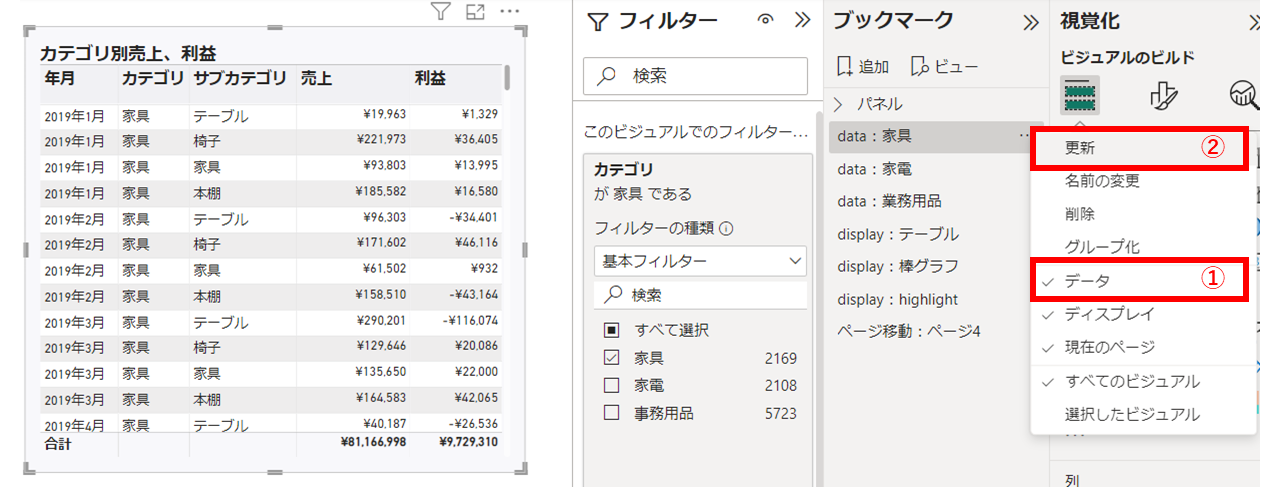Click the filter pane 検索 field
The image size is (1265, 489).
695,76
